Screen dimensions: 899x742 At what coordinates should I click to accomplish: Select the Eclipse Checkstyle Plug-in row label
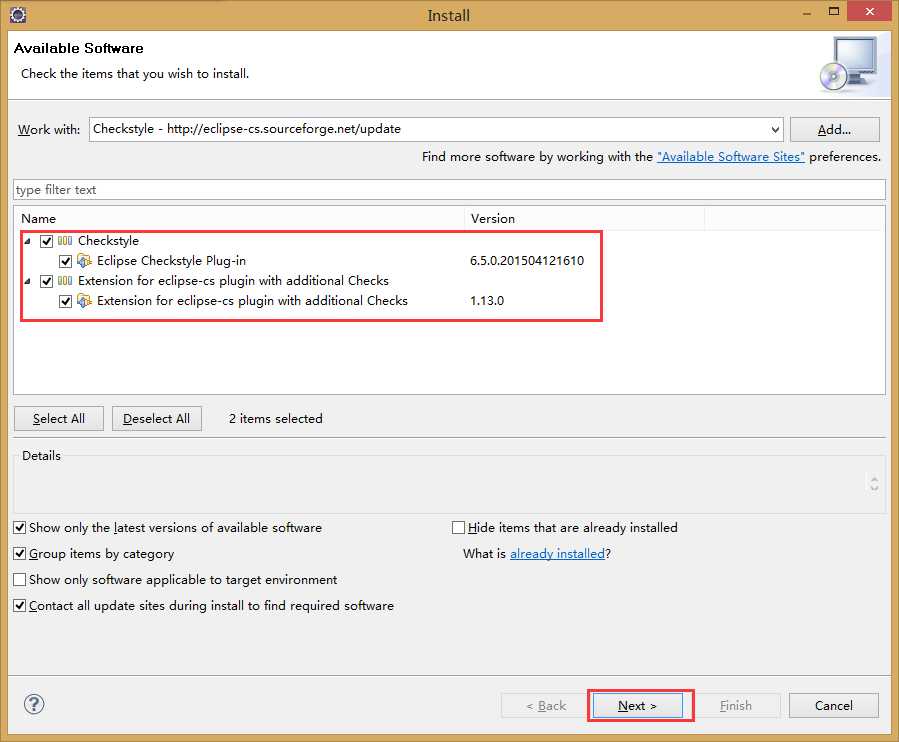171,261
